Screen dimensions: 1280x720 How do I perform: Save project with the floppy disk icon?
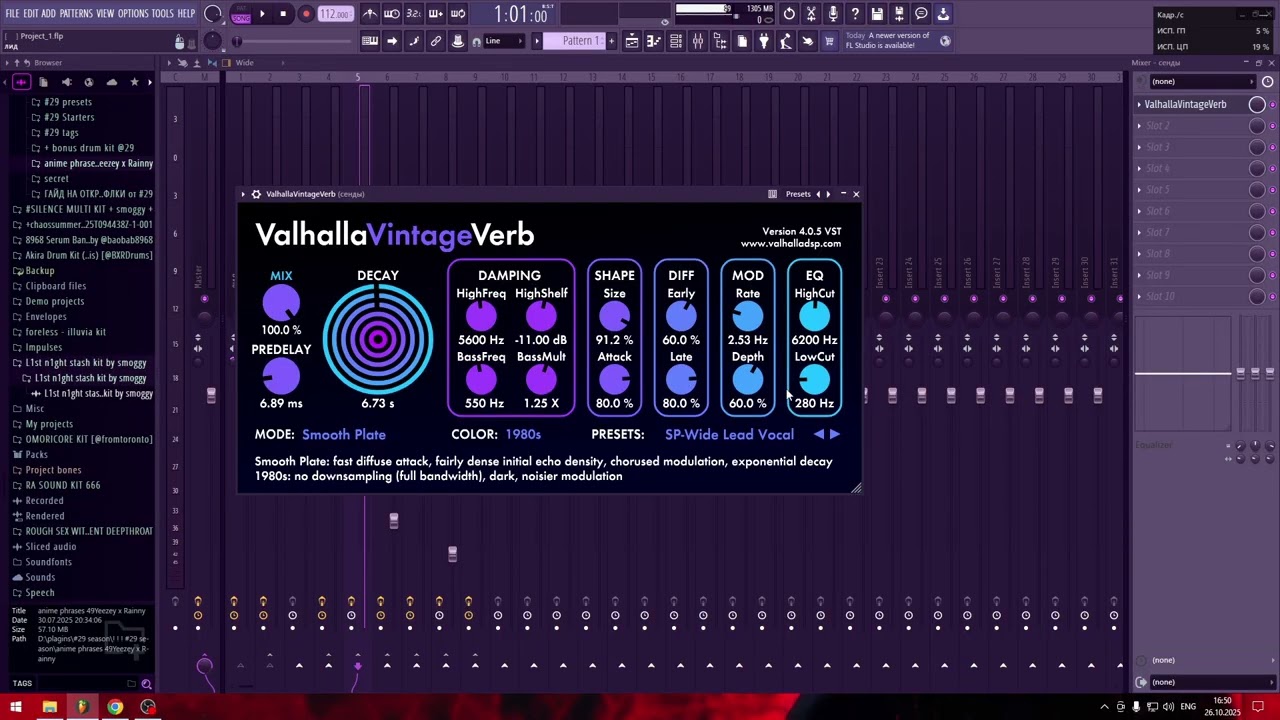tap(877, 14)
